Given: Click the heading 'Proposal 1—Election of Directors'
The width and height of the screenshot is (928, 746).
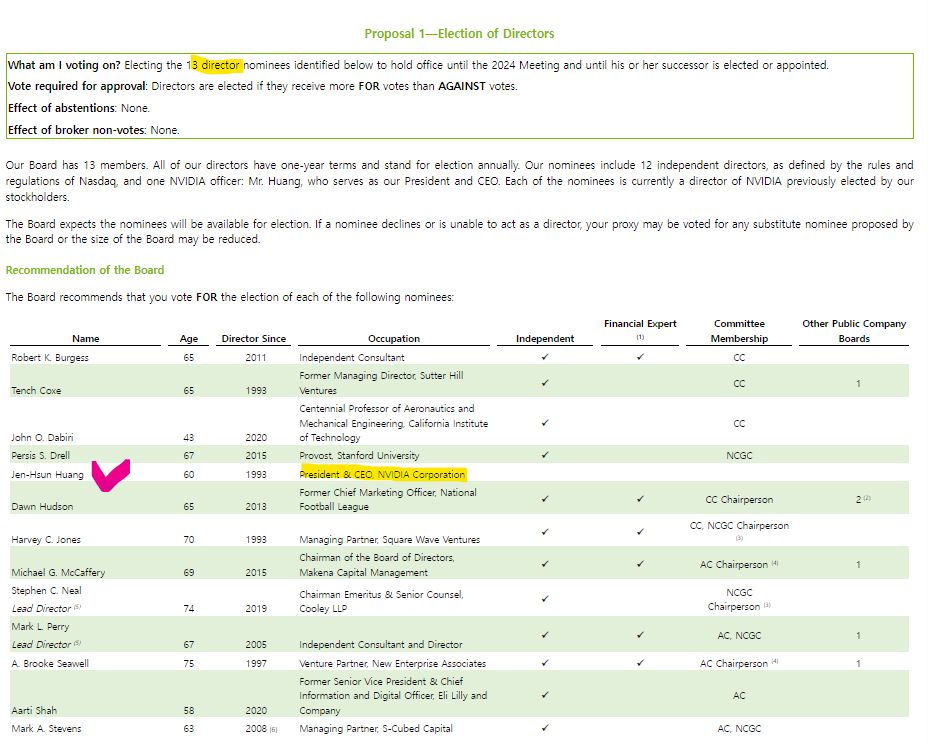Looking at the screenshot, I should [x=459, y=34].
